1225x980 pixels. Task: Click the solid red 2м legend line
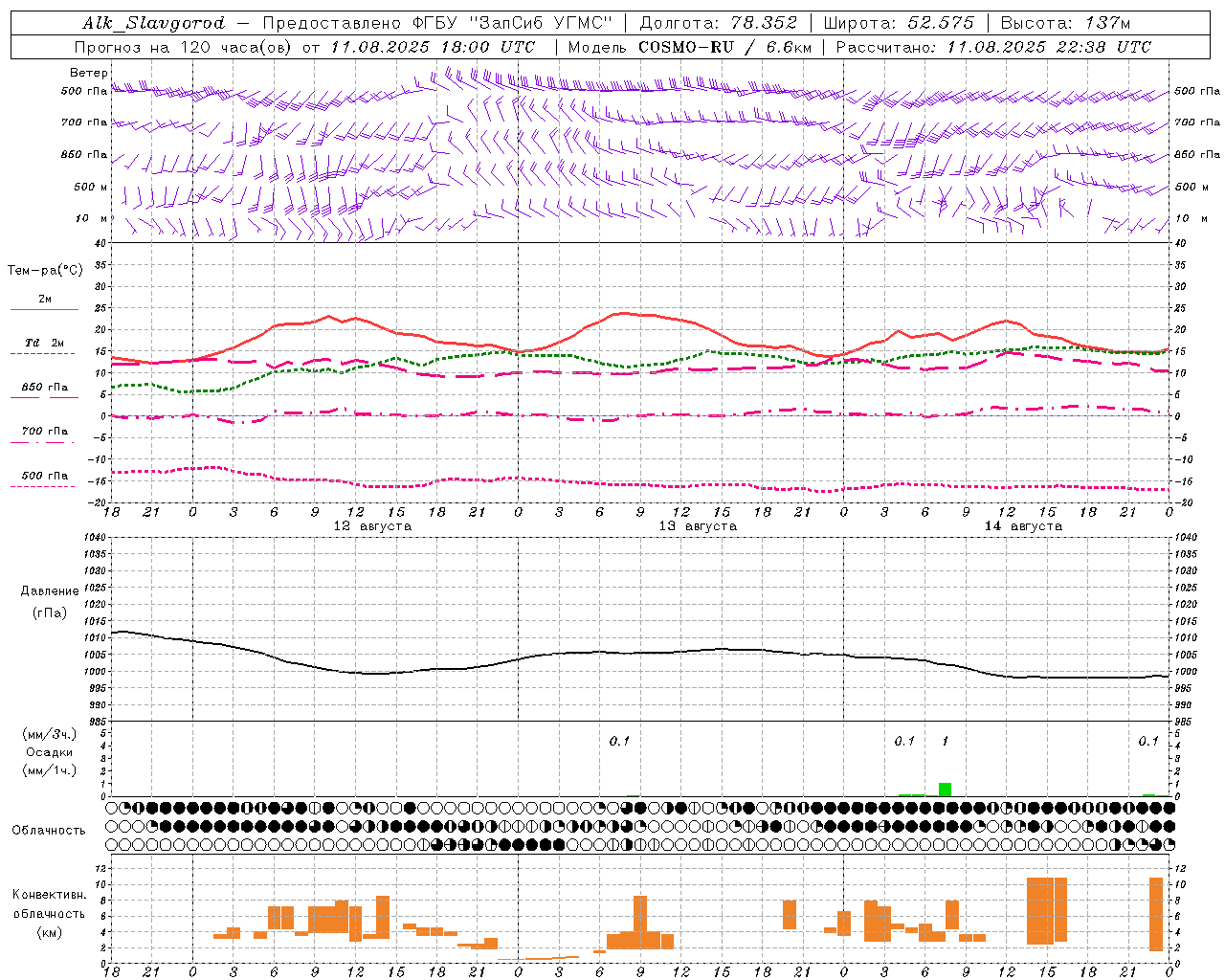click(44, 309)
